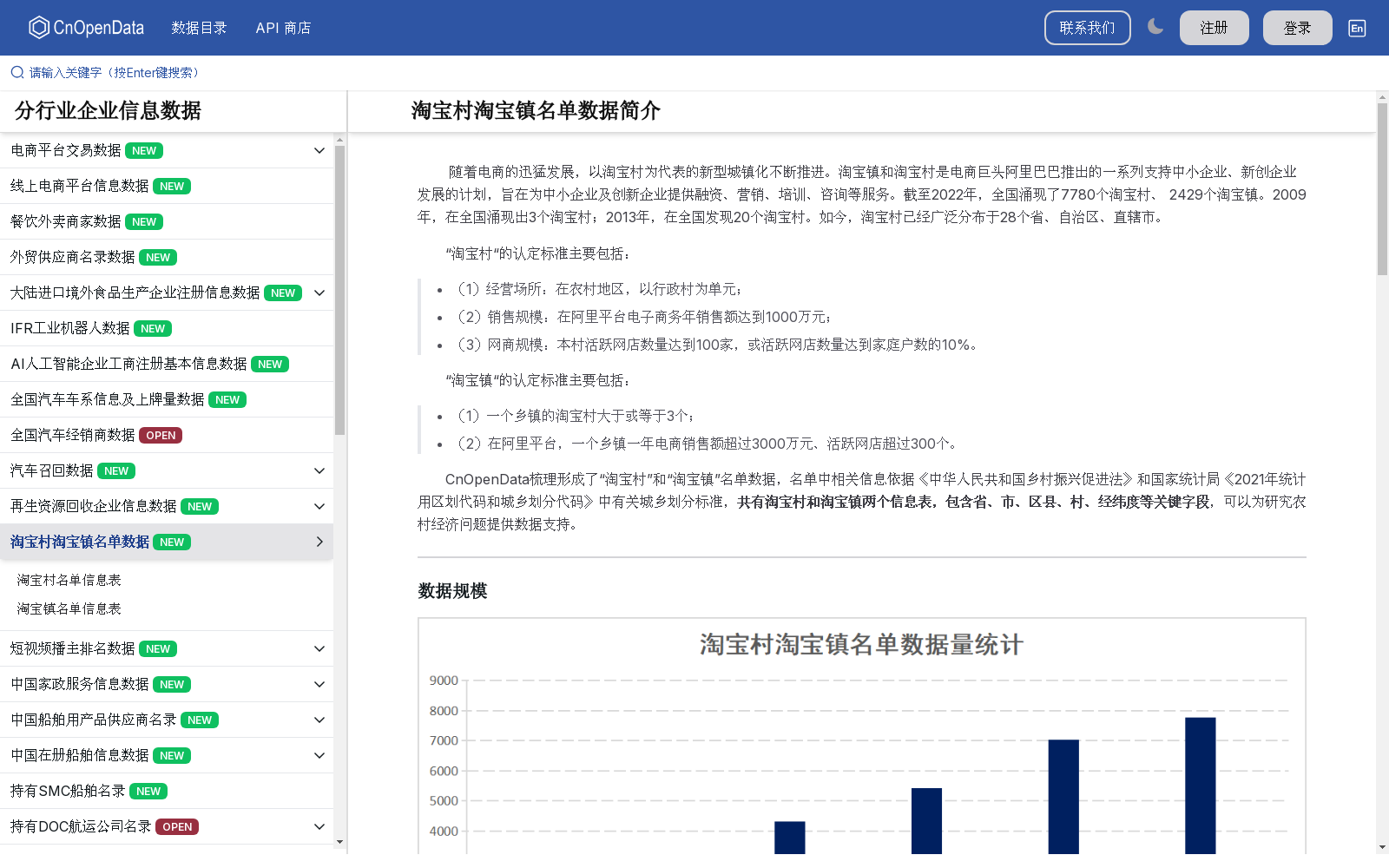Screen dimensions: 1389x868
Task: Select 淘宝村名单信息表 sub-item
Action: tap(69, 580)
